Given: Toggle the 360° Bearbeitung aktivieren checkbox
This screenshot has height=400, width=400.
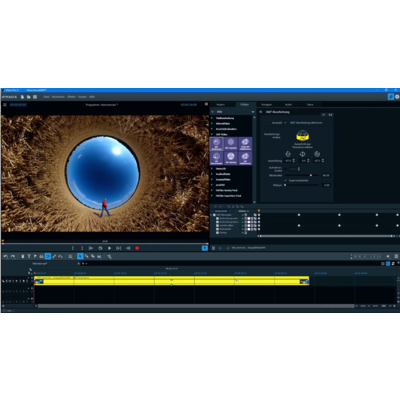Looking at the screenshot, I should (285, 123).
